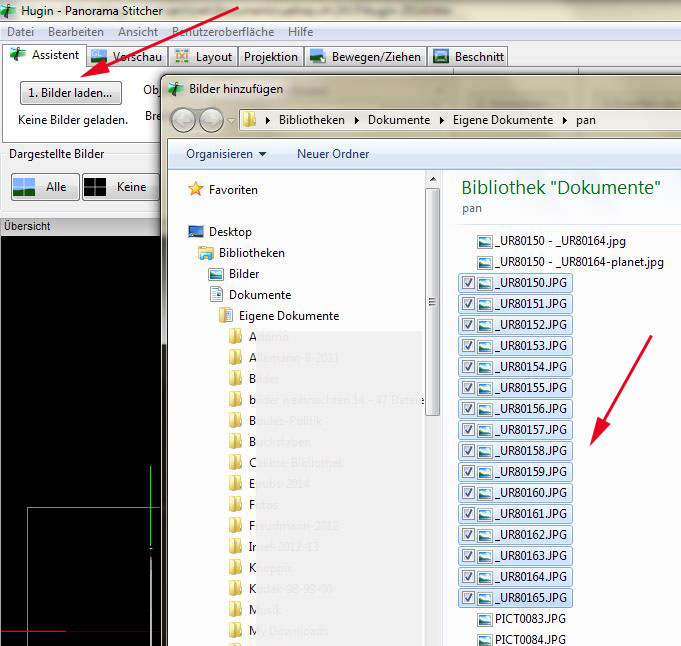Switch to the Layout tab

(x=203, y=57)
